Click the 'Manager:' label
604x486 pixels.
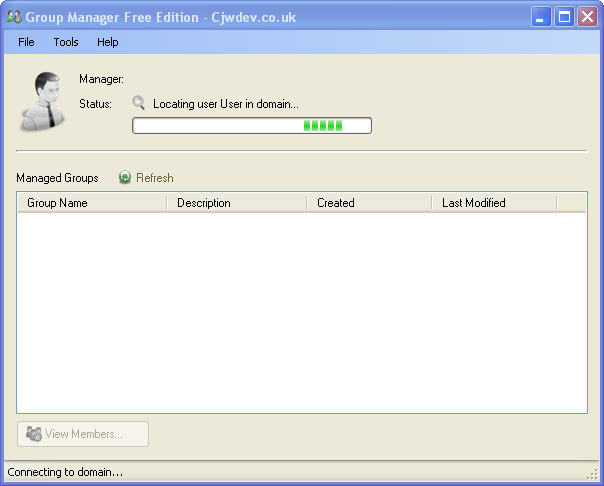click(x=101, y=79)
